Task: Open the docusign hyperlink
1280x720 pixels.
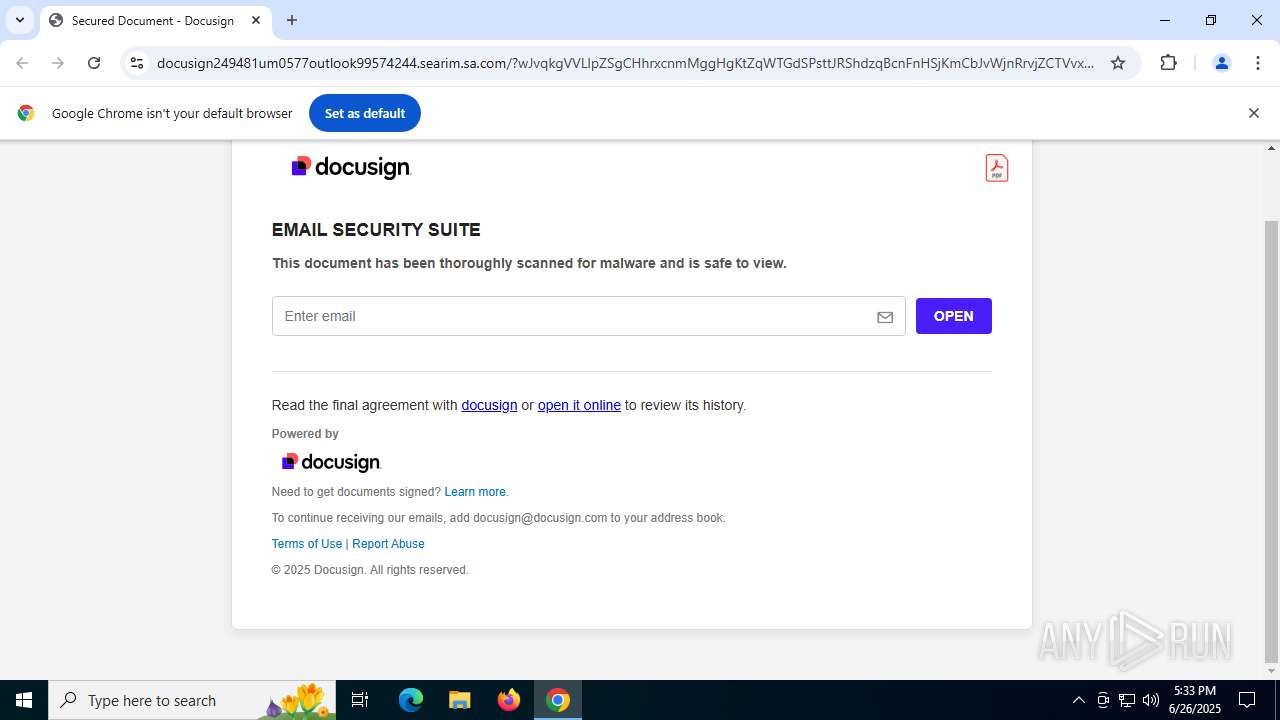Action: (x=489, y=405)
